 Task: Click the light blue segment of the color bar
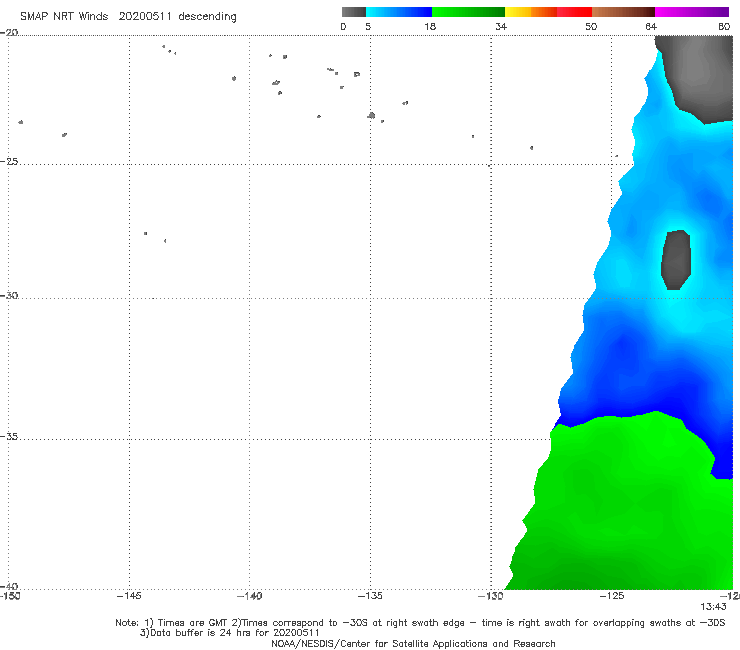[x=399, y=12]
